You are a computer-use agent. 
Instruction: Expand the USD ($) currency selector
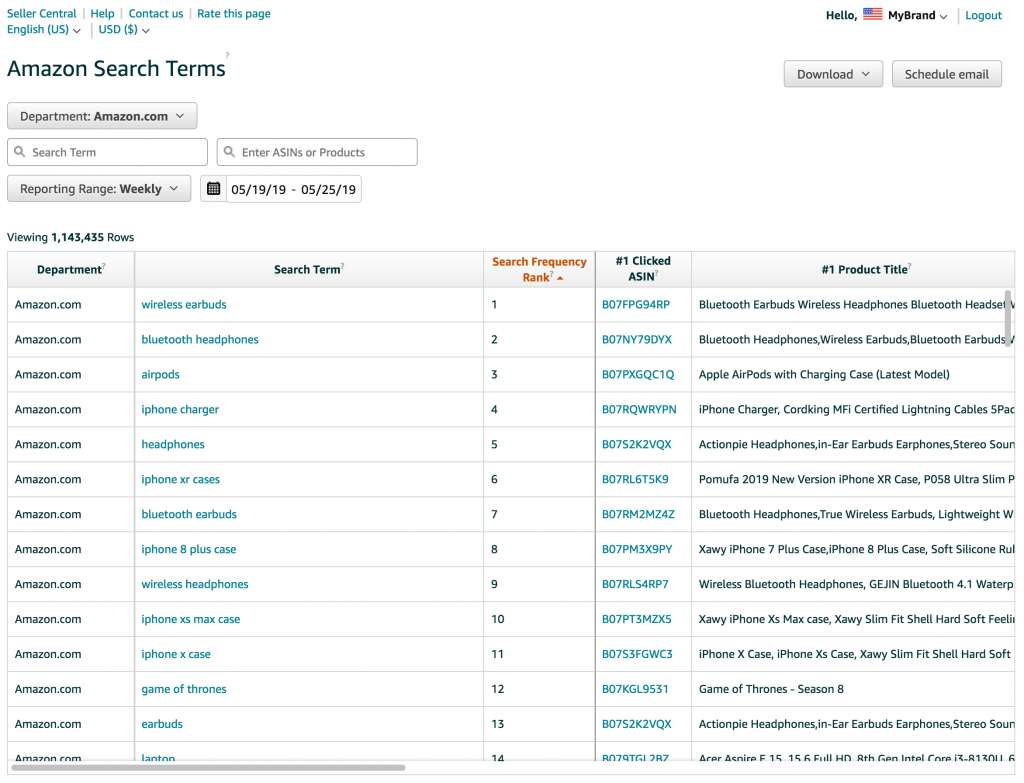[124, 29]
